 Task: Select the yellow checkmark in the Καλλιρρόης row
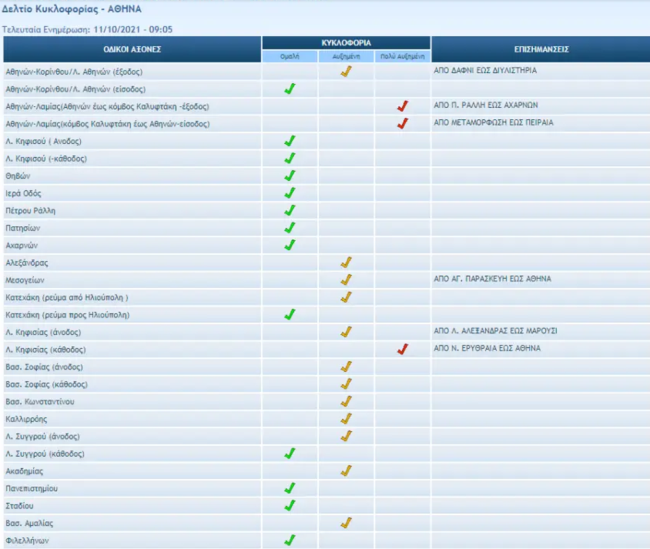click(x=346, y=418)
